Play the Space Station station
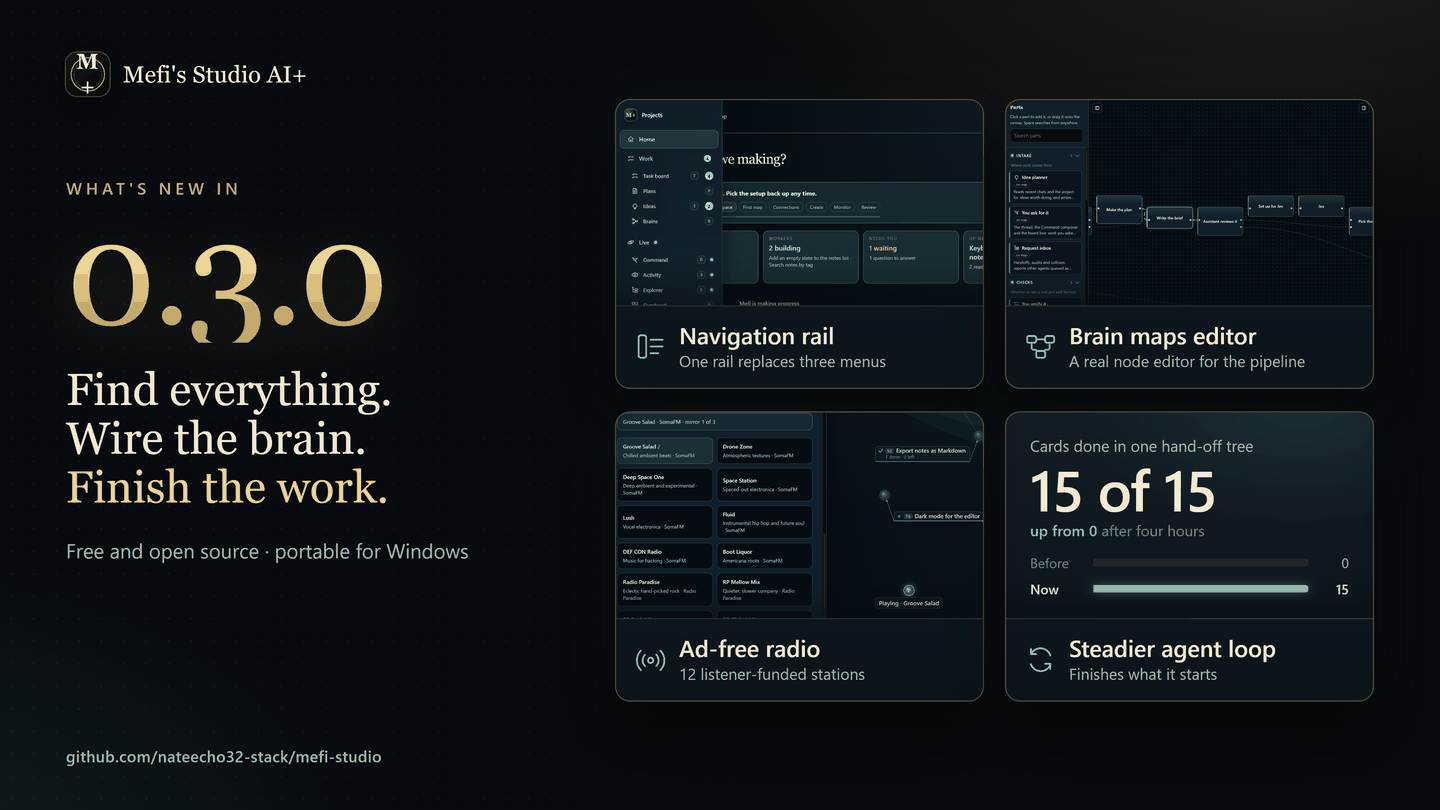1440x810 pixels. [765, 485]
